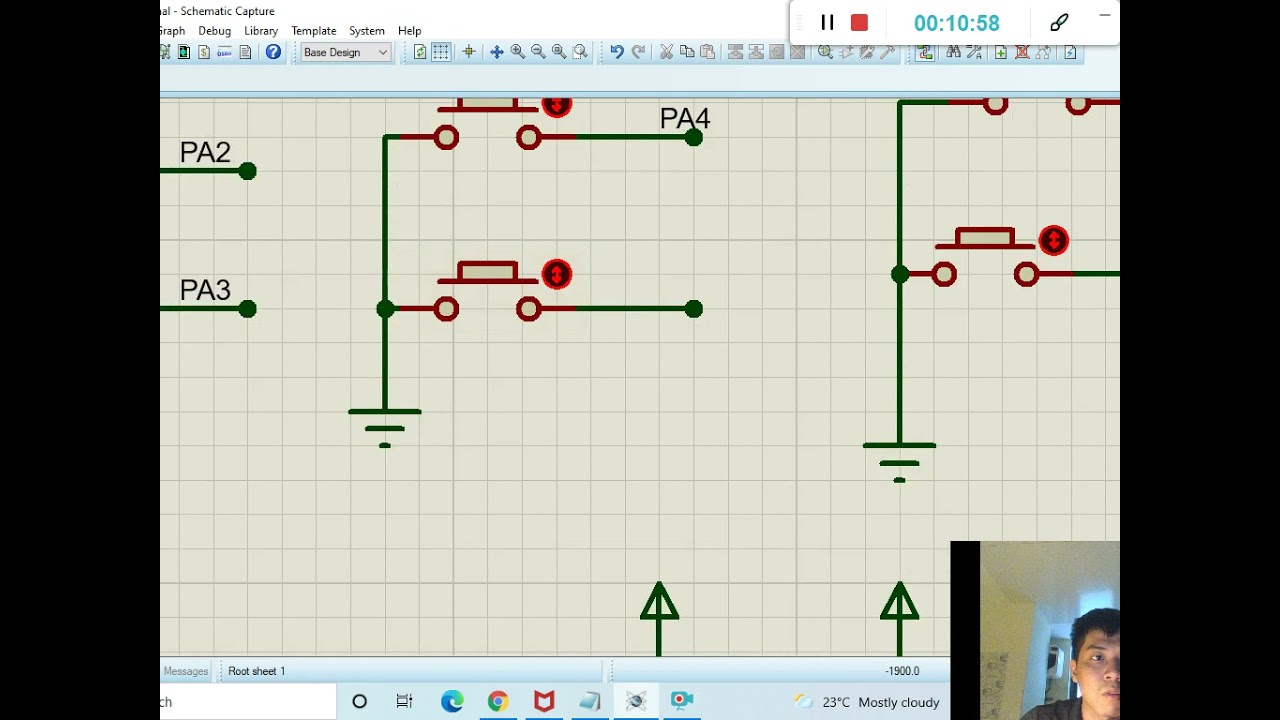This screenshot has height=720, width=1280.
Task: Click the unlabeled terminal dot below PA4
Action: click(694, 309)
